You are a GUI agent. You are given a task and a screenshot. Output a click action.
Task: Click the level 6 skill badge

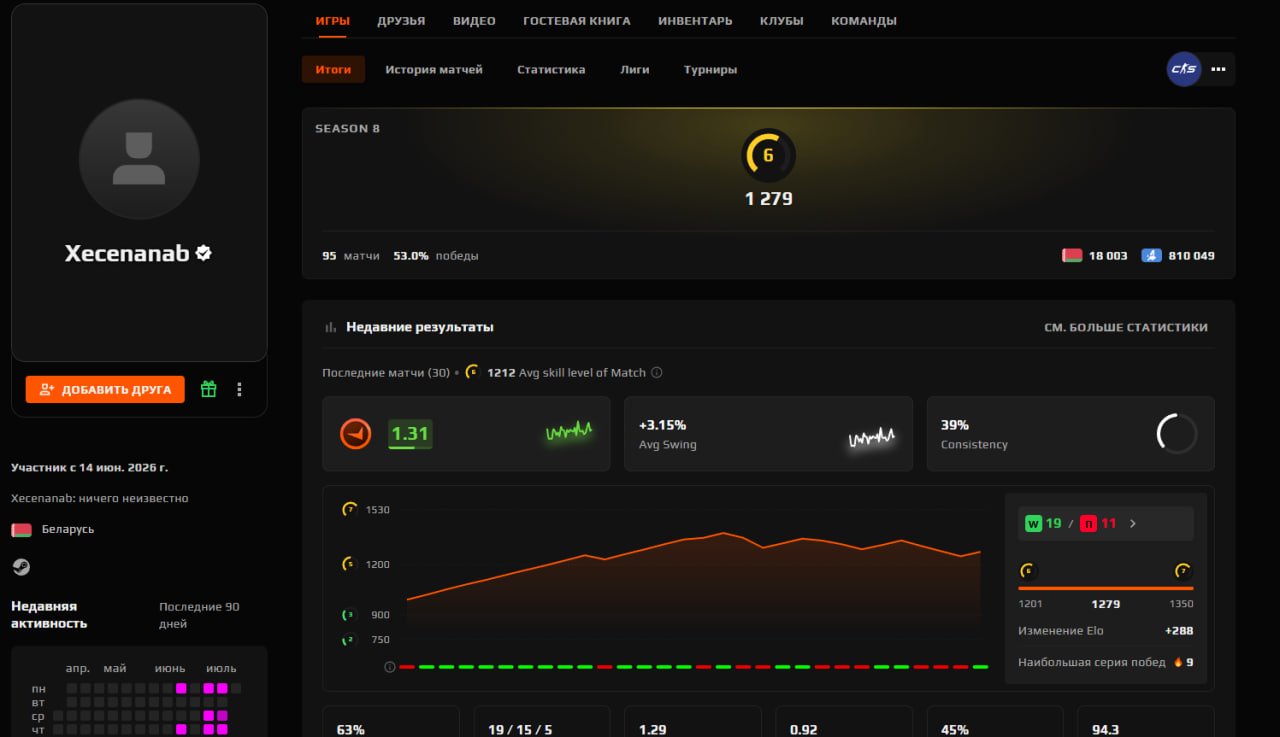coord(768,155)
